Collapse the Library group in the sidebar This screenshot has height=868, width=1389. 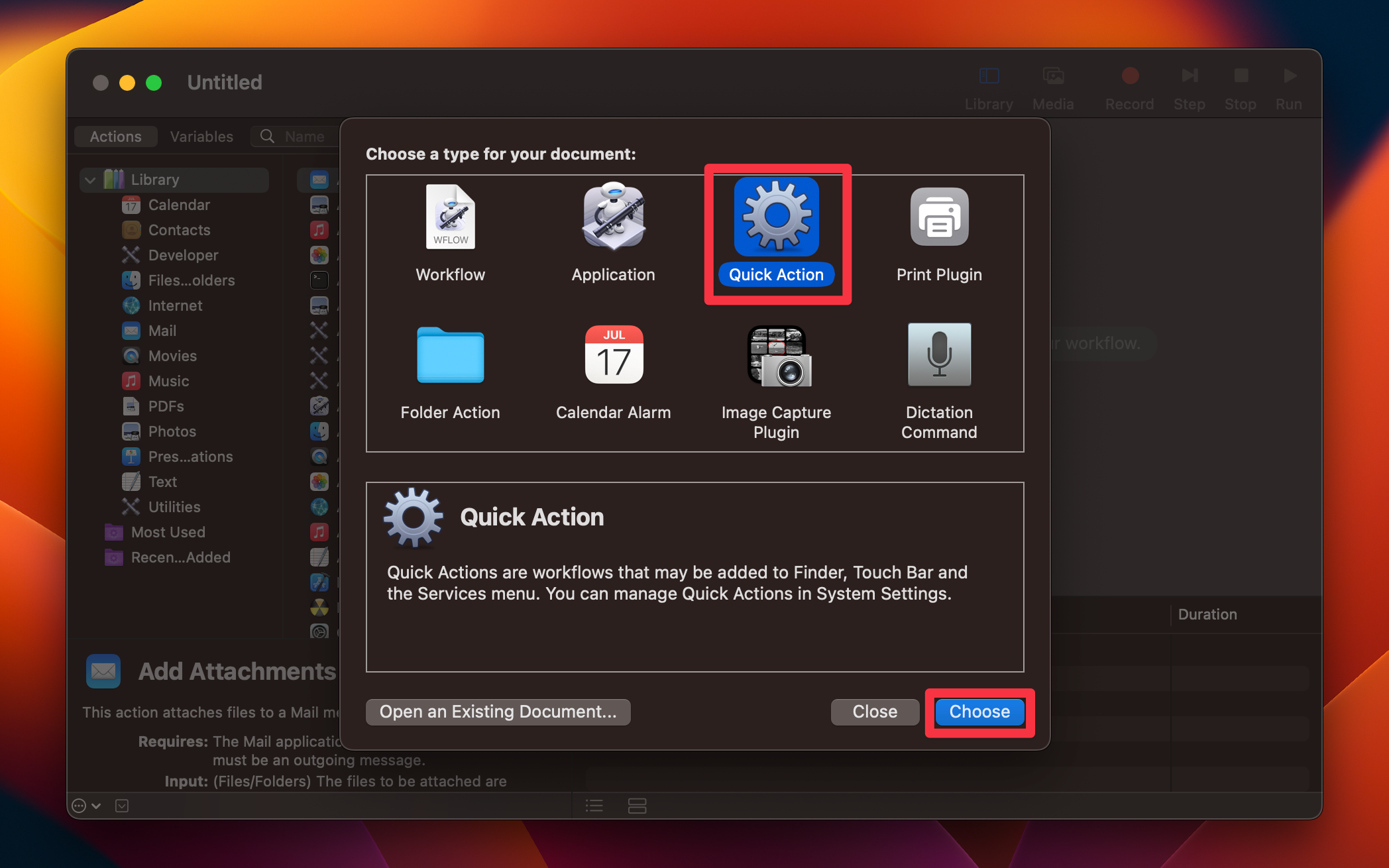90,179
